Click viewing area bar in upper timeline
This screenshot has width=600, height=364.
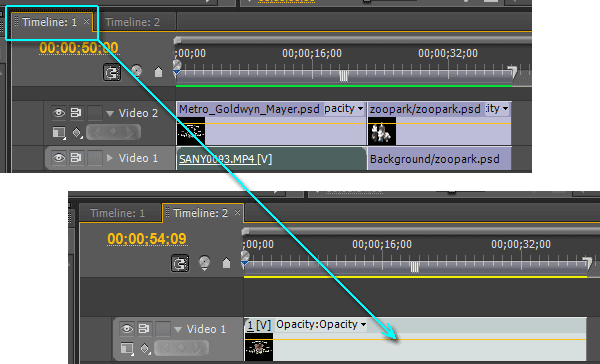(x=354, y=40)
